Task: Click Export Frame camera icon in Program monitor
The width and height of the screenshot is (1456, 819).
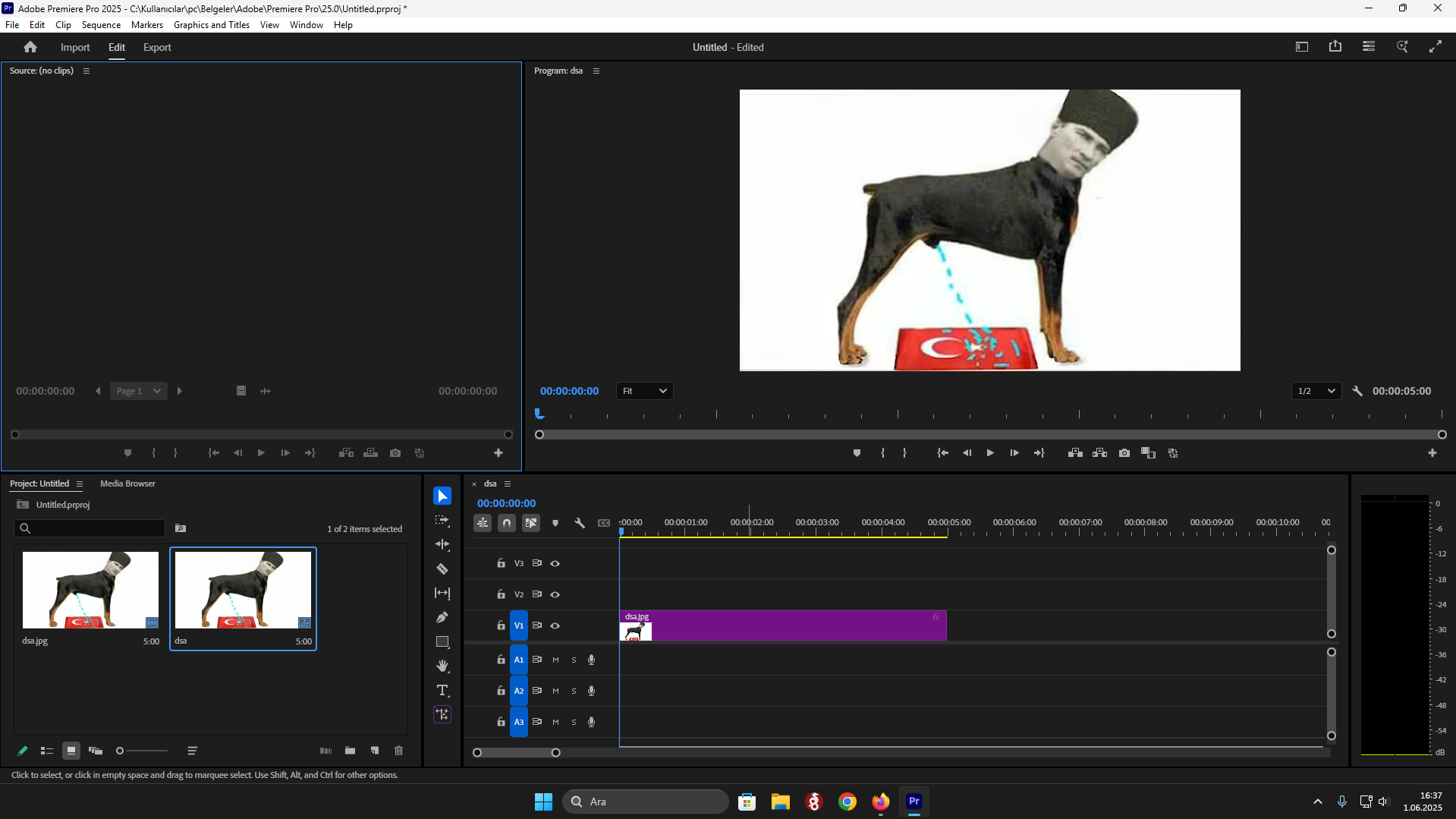Action: pyautogui.click(x=1124, y=453)
